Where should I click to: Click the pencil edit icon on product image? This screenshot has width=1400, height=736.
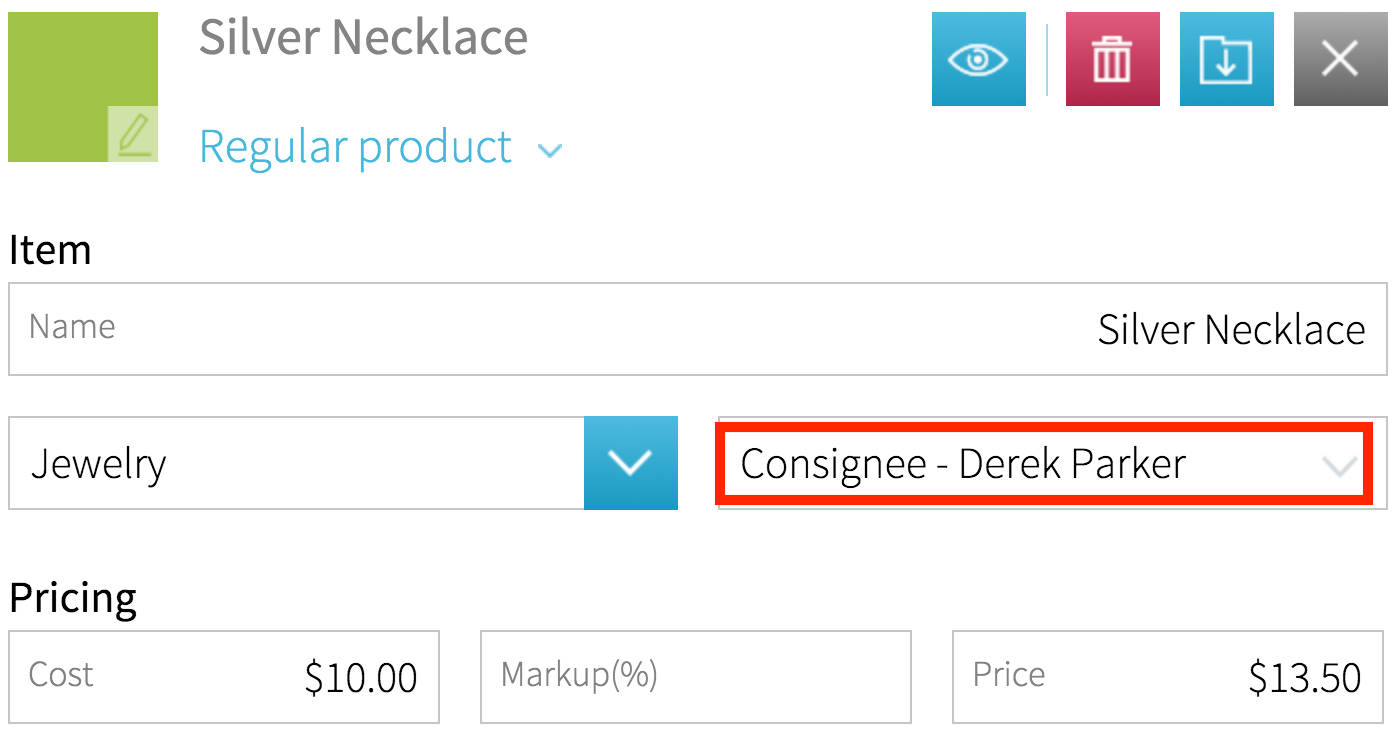(133, 134)
